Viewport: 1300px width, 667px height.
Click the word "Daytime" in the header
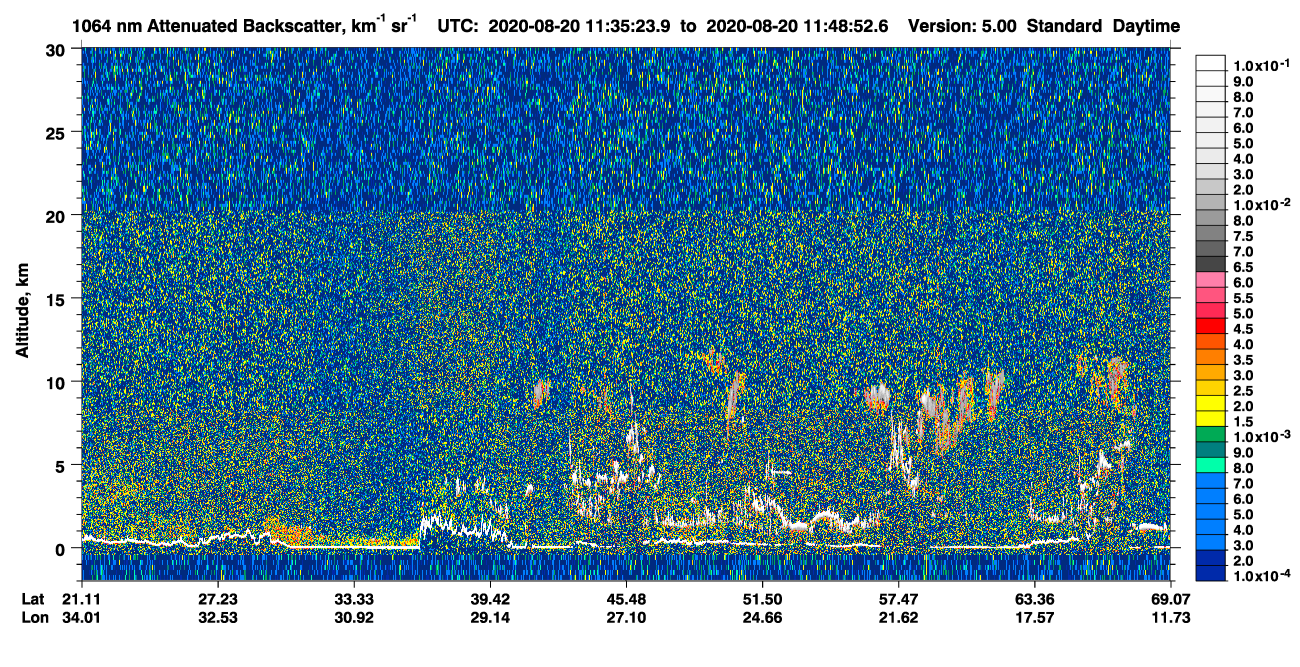[x=1146, y=27]
